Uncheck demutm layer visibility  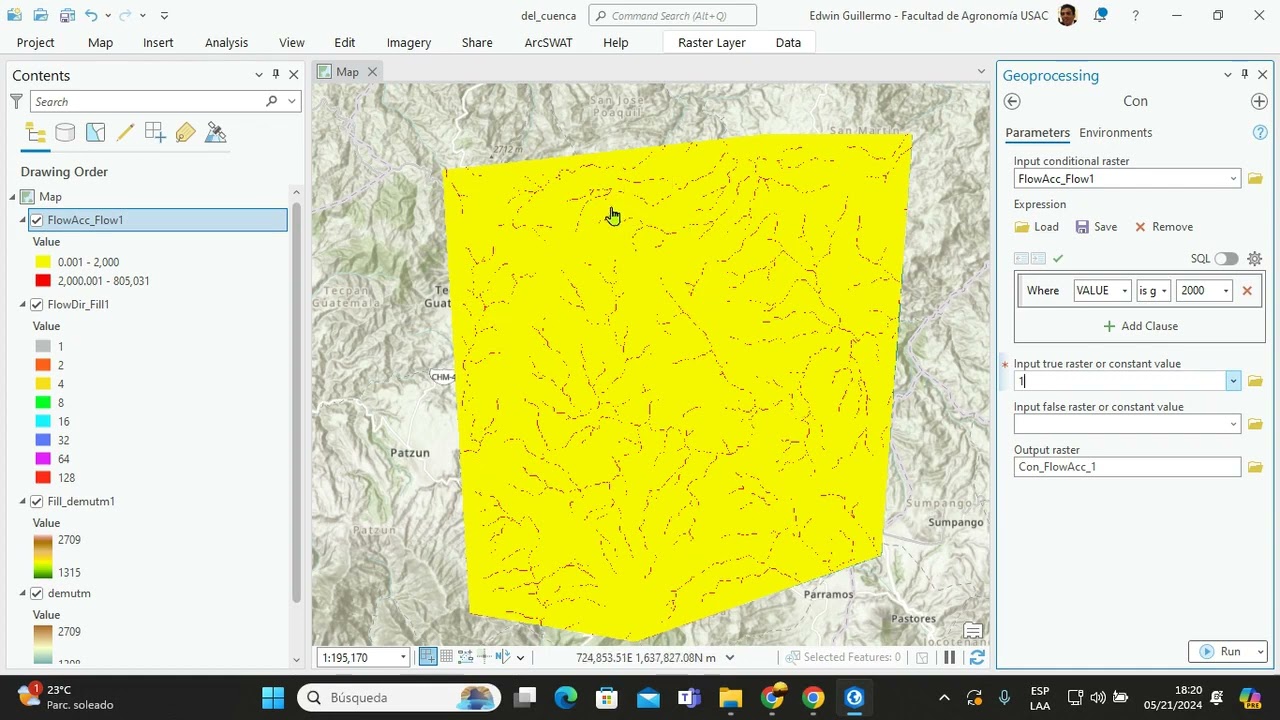[x=37, y=593]
